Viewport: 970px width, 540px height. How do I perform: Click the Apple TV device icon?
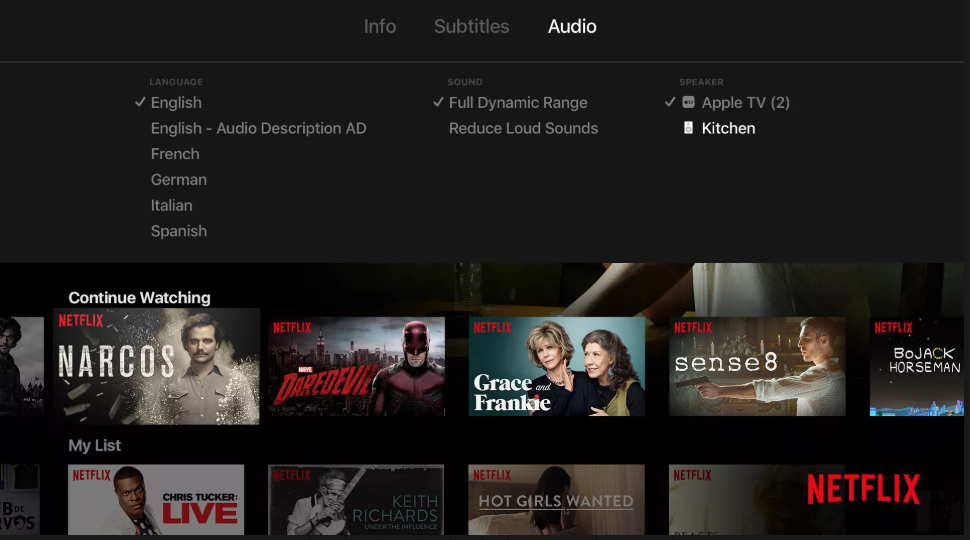coord(689,102)
